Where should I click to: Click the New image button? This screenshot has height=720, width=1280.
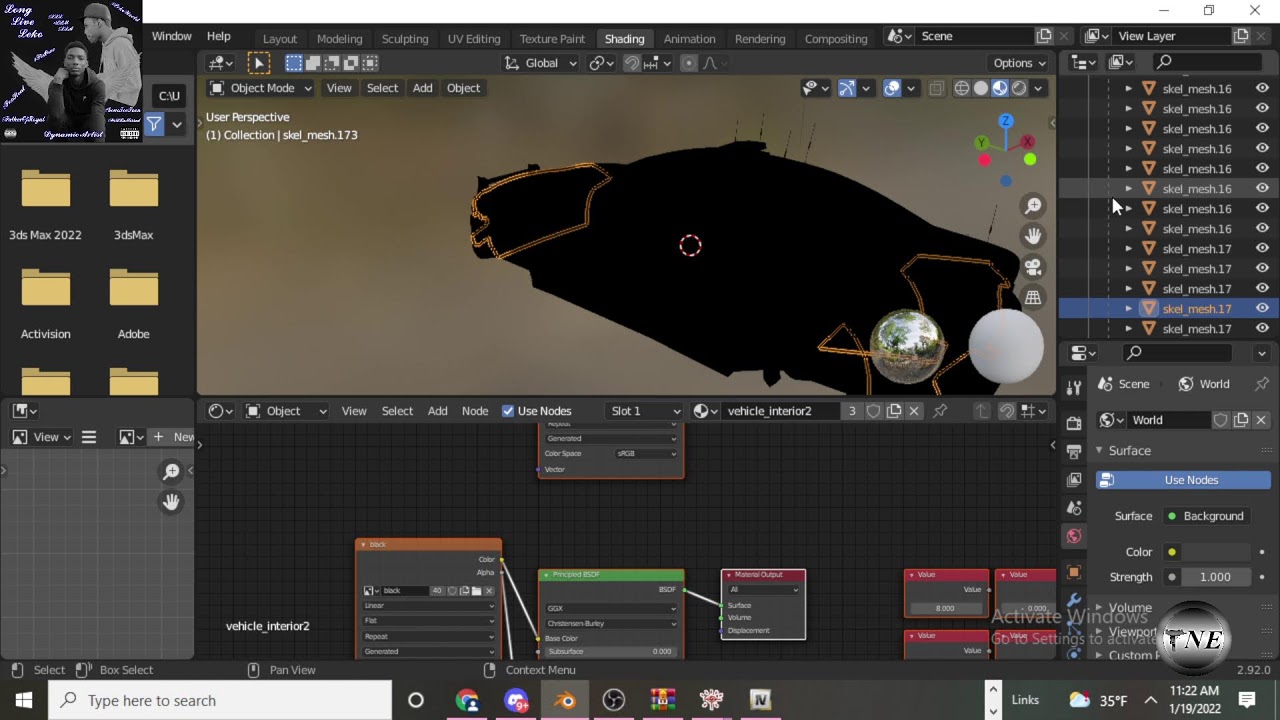pyautogui.click(x=172, y=437)
